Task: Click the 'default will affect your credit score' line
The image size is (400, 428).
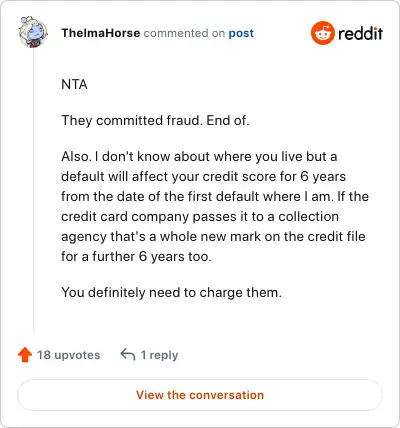Action: click(203, 177)
